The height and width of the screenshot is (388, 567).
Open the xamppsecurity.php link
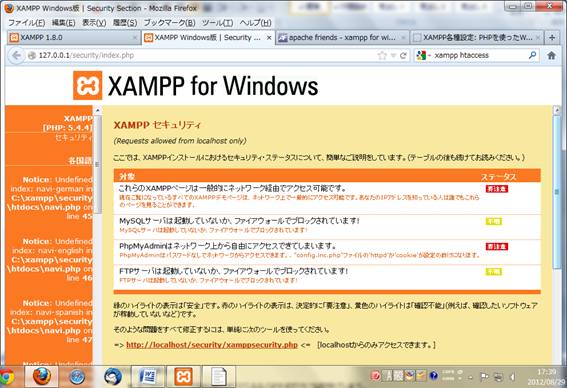(212, 345)
